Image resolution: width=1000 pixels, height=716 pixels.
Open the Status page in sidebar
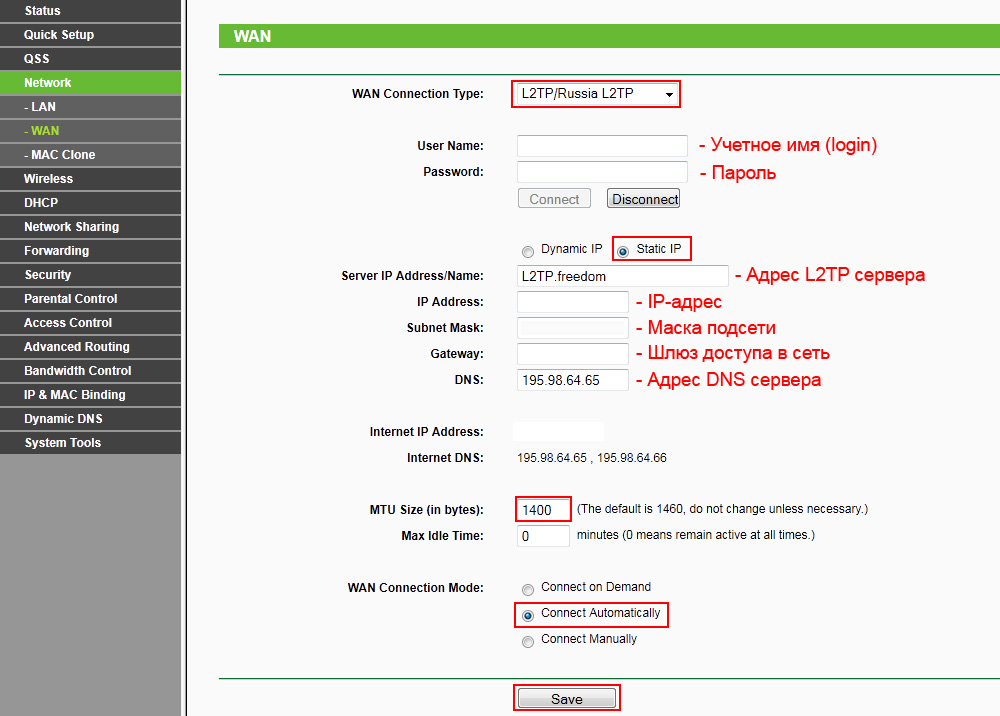point(91,11)
